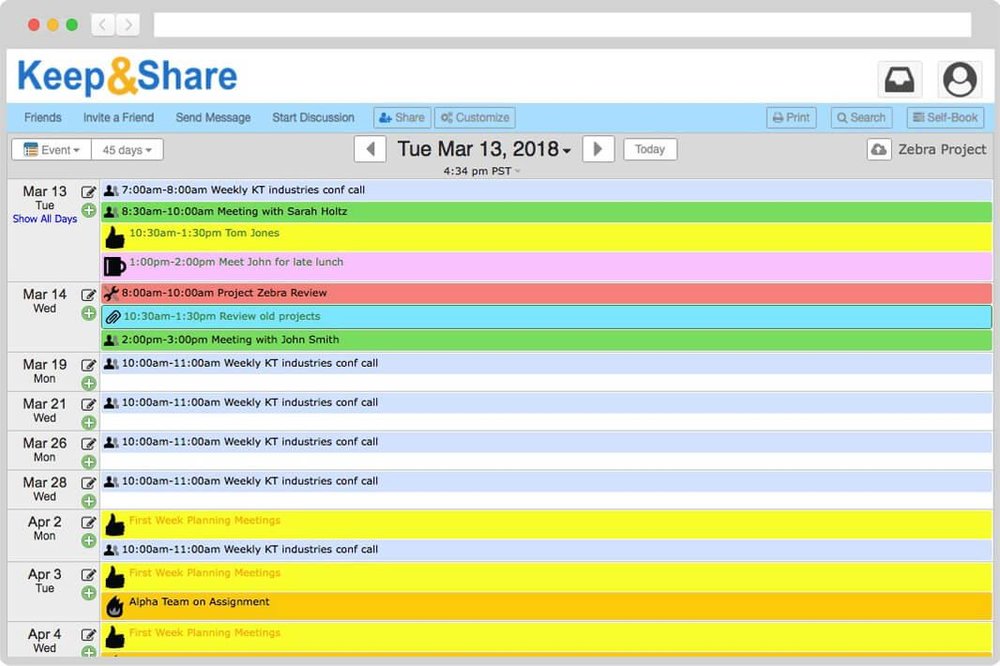Open the inbox tray icon at top right

pyautogui.click(x=899, y=78)
